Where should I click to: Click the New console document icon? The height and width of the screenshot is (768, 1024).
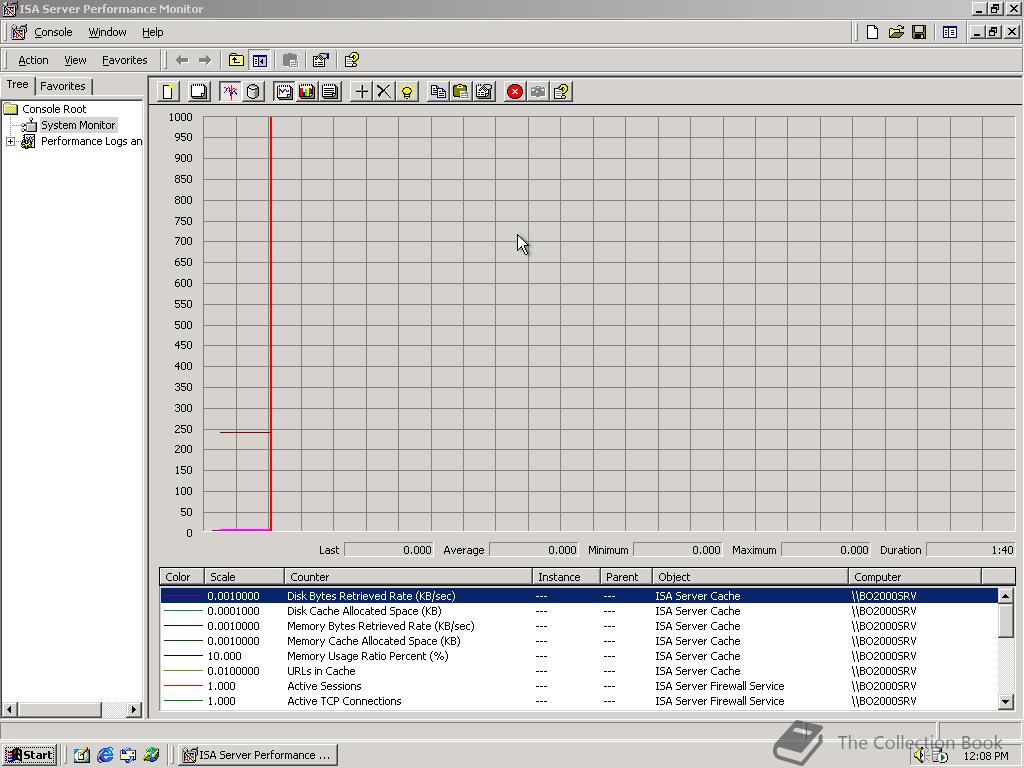click(x=872, y=32)
